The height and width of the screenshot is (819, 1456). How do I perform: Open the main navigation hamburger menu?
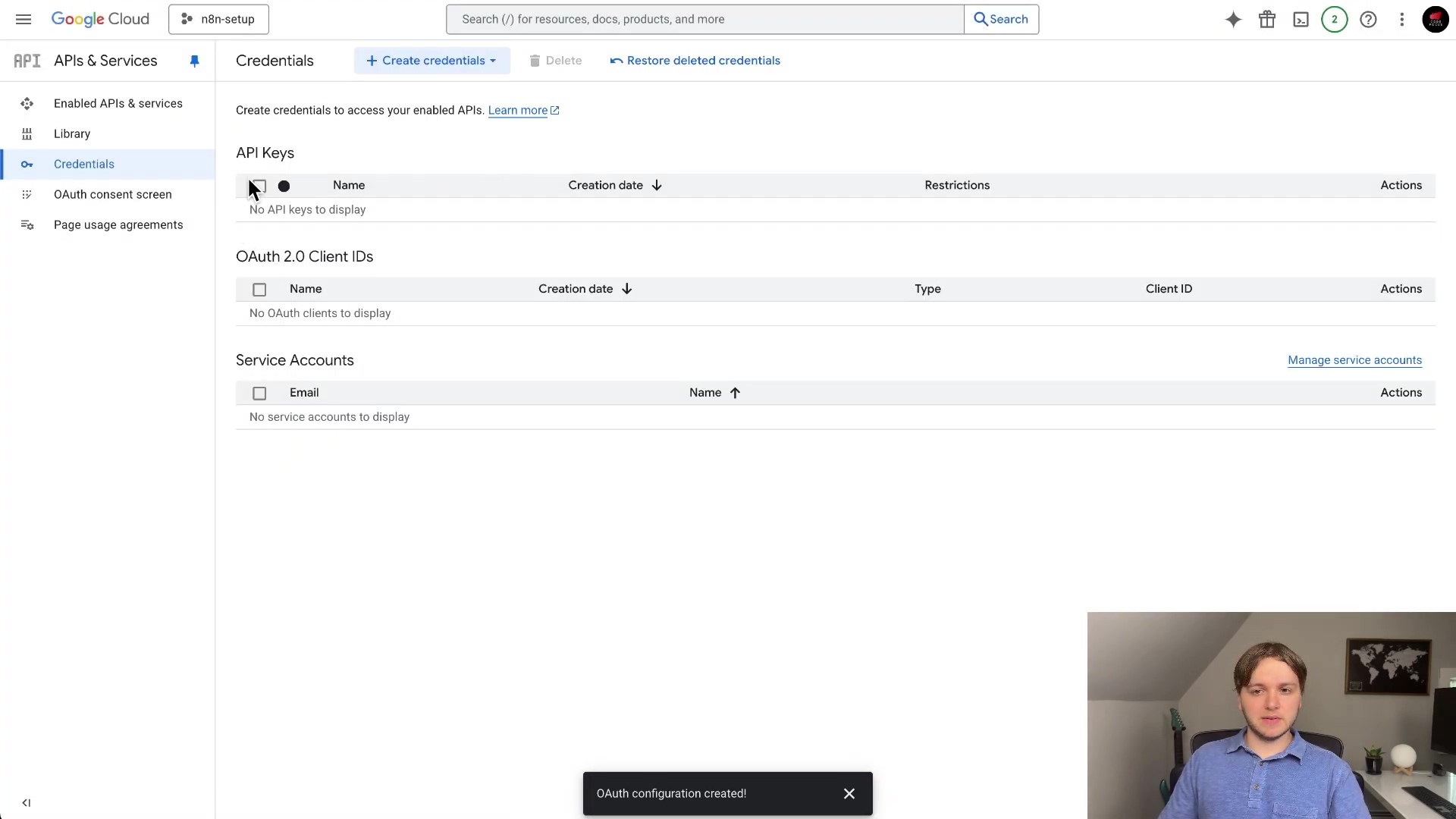tap(24, 19)
